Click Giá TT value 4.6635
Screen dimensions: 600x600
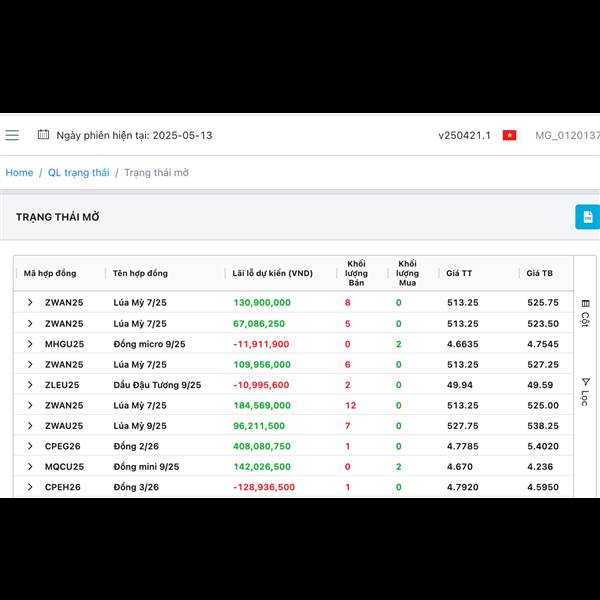coord(463,344)
